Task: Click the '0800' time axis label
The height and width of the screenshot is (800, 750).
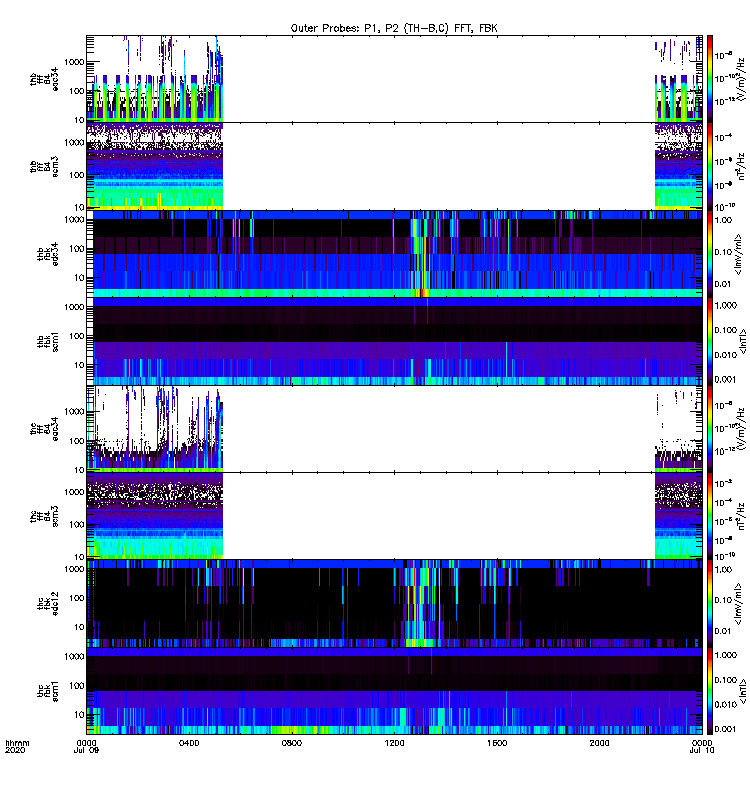Action: (292, 743)
